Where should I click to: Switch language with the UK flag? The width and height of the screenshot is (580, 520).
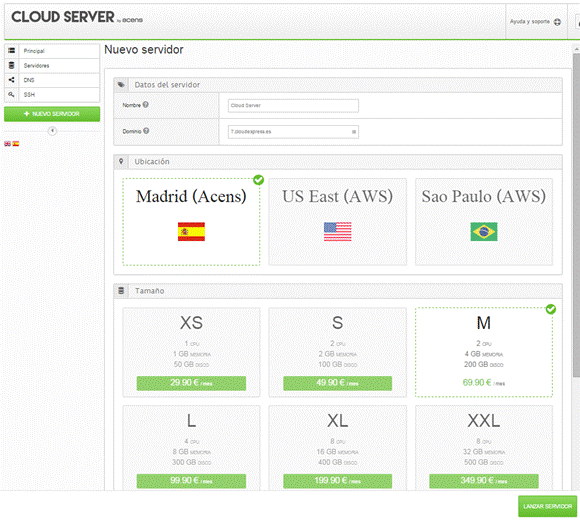point(7,144)
